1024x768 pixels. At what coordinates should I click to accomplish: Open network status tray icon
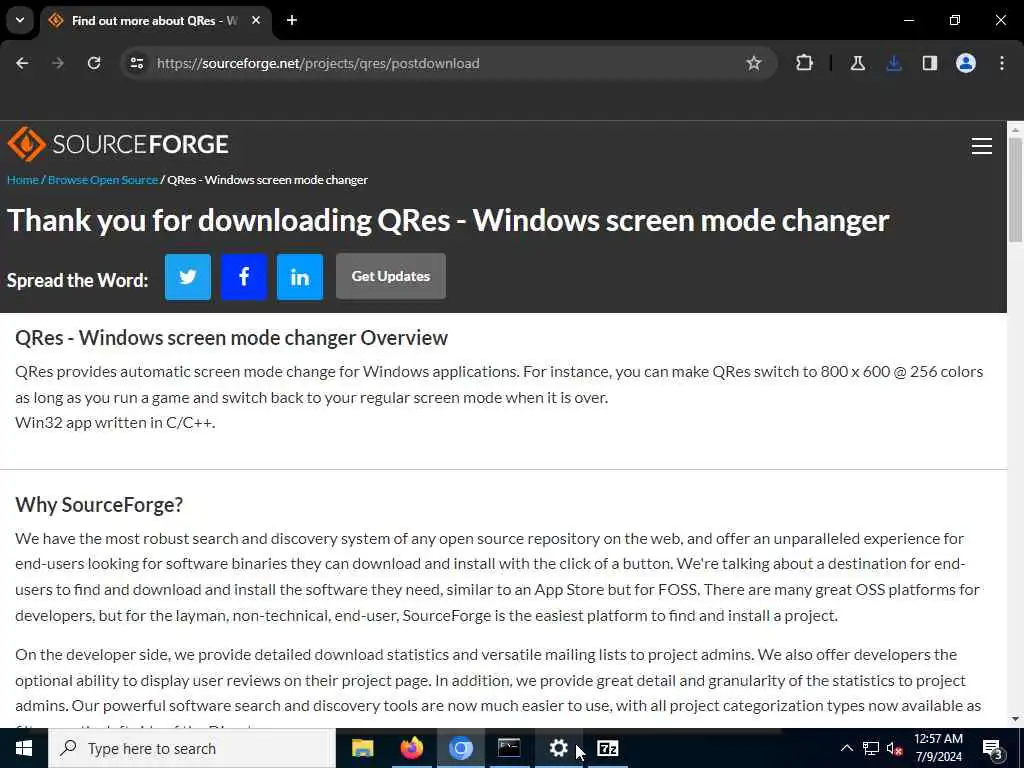pos(871,748)
